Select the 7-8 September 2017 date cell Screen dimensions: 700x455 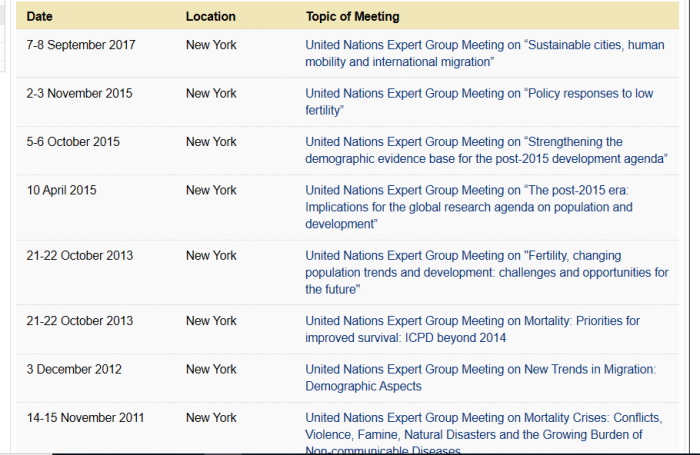[81, 45]
